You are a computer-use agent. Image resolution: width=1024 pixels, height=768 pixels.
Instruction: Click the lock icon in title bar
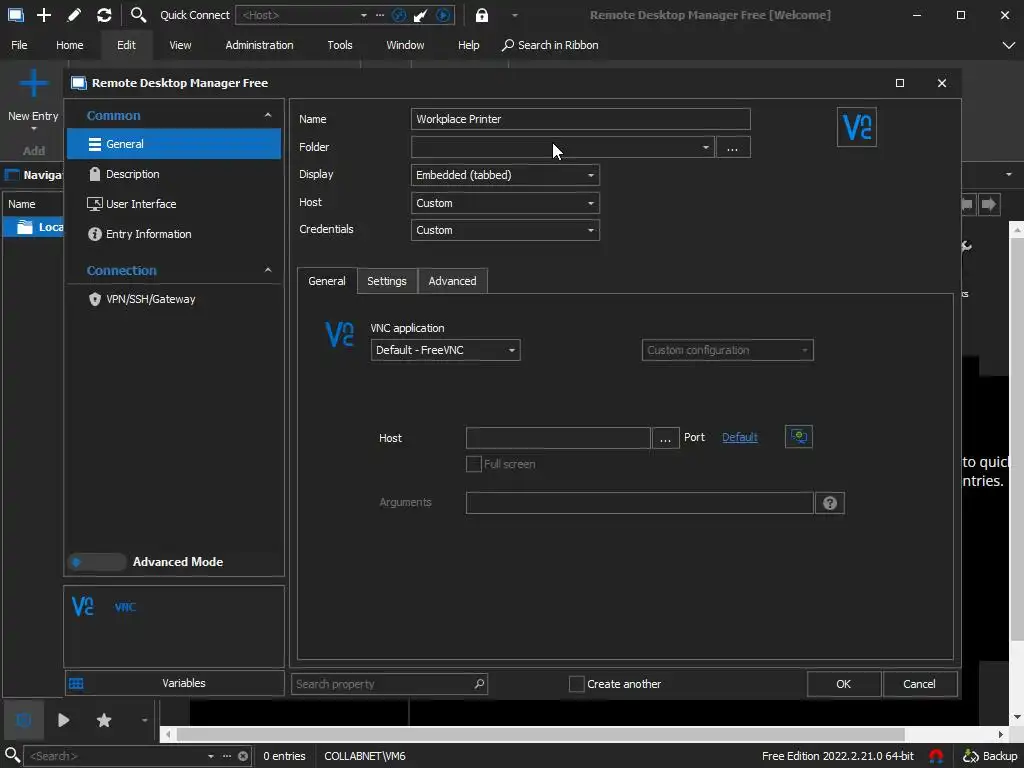[x=481, y=14]
